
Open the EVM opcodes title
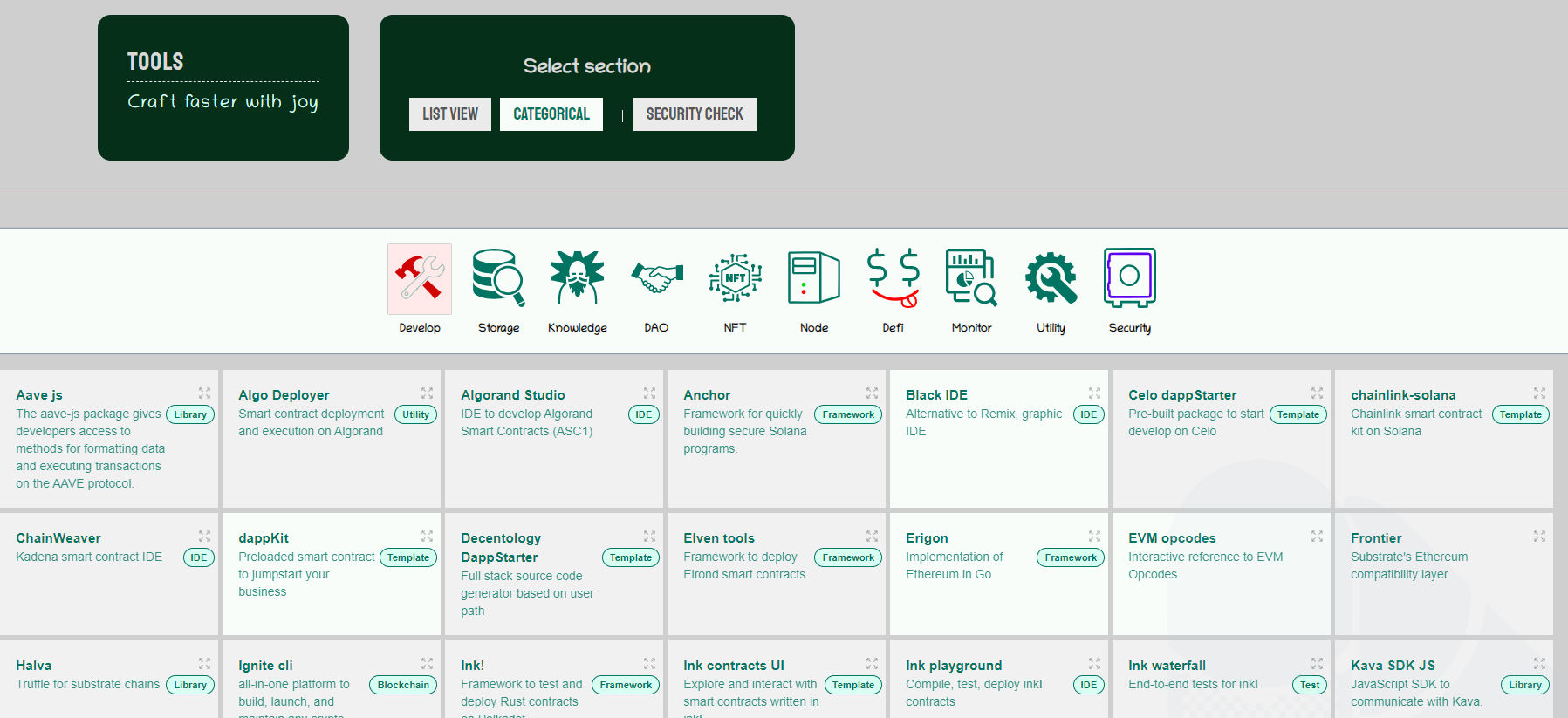(x=1172, y=538)
